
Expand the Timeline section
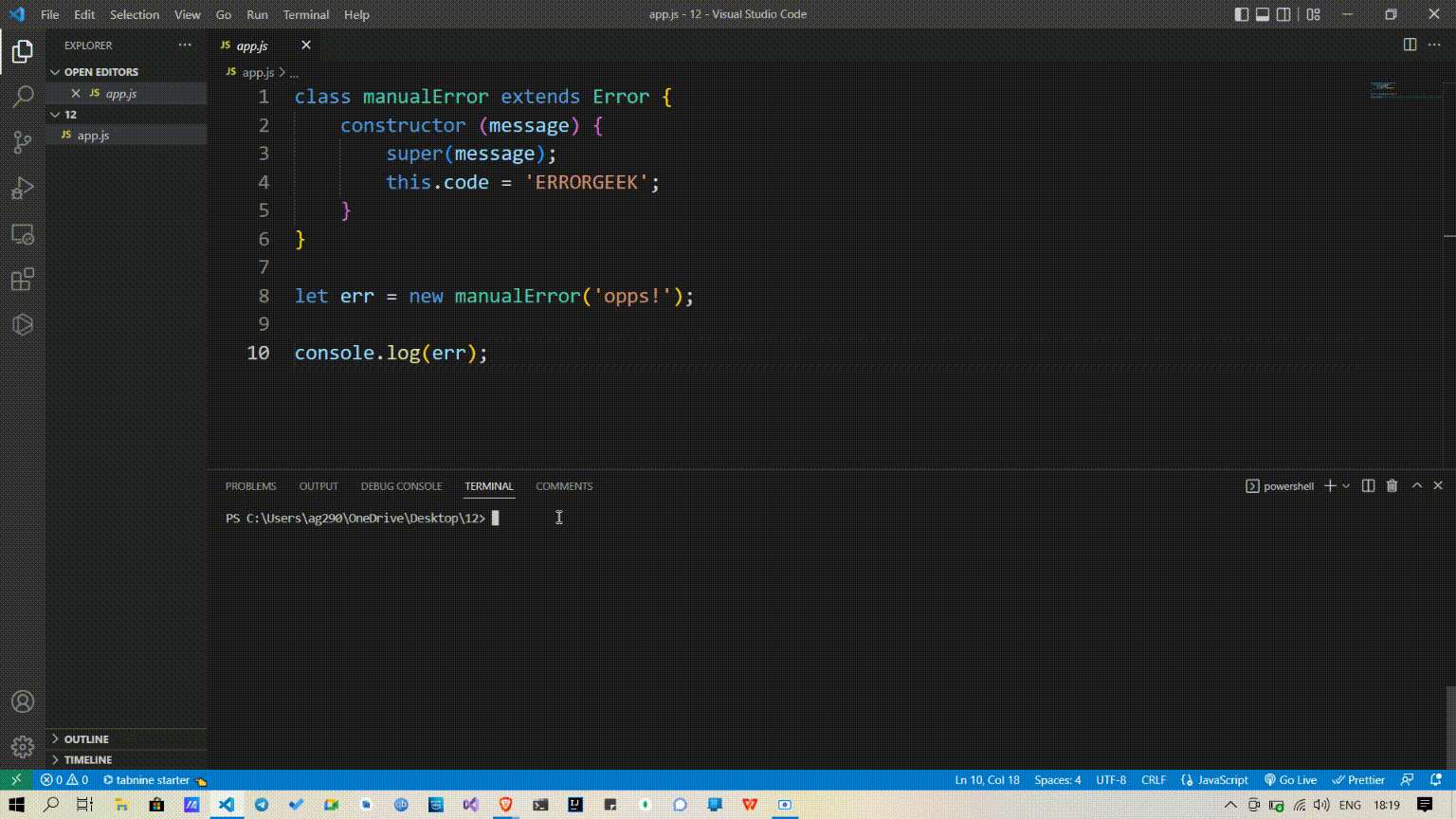tap(86, 759)
